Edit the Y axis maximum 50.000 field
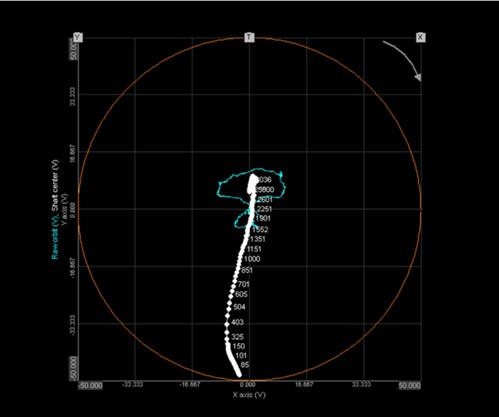 pyautogui.click(x=74, y=49)
